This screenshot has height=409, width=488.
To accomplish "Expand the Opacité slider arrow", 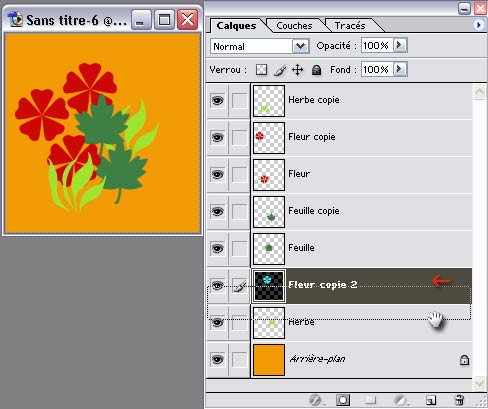I will click(x=400, y=45).
